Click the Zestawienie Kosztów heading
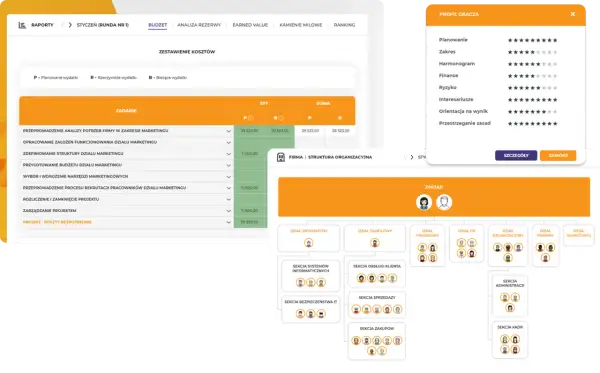600x373 pixels. point(187,52)
